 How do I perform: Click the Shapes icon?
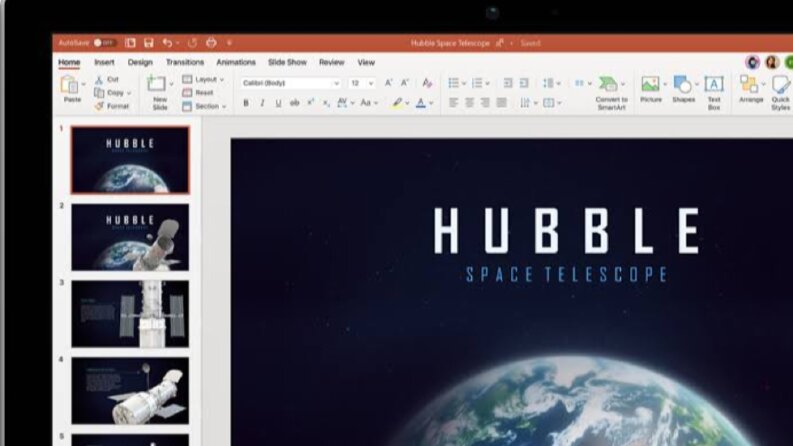[683, 84]
